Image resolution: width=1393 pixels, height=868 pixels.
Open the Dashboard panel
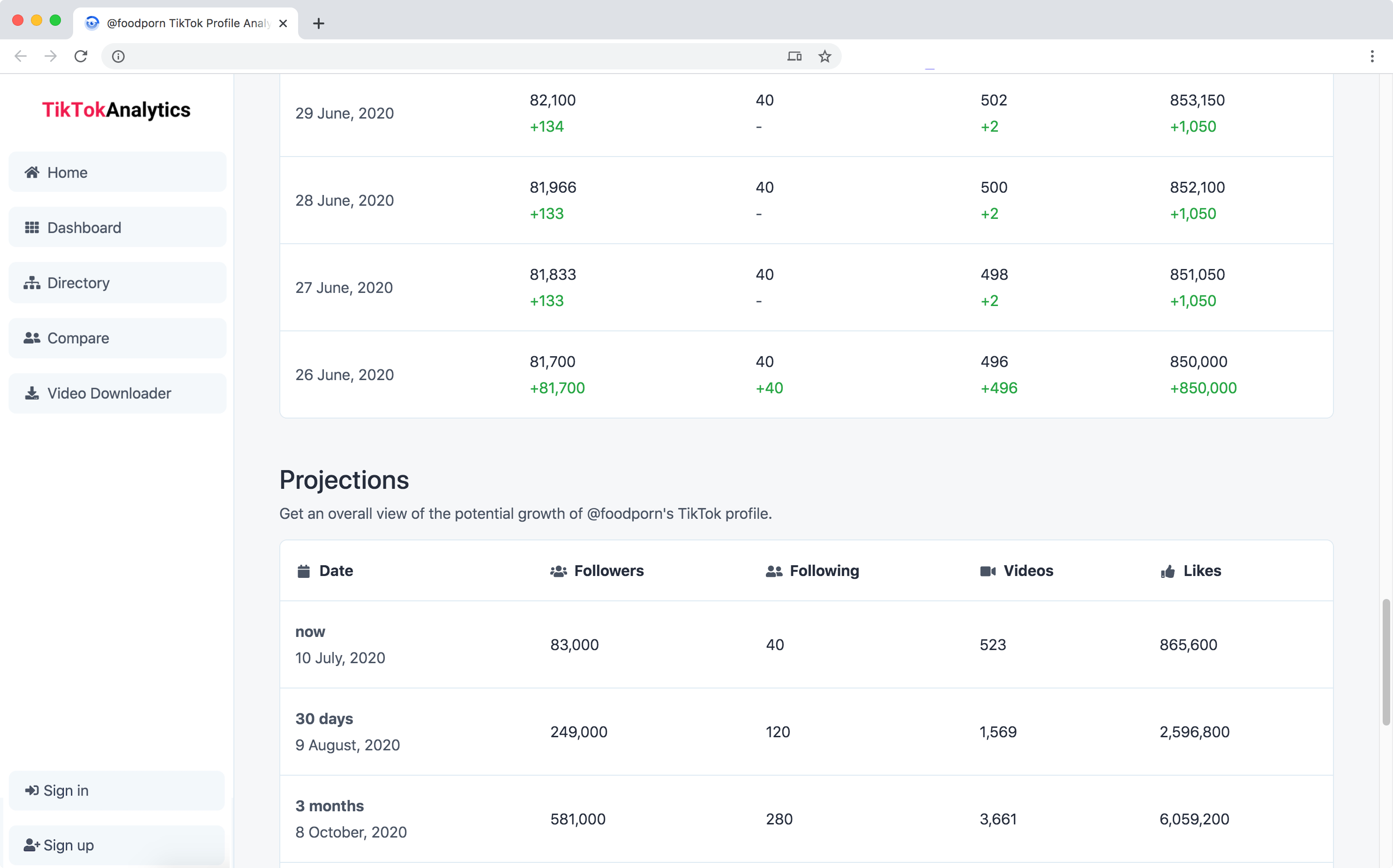84,227
